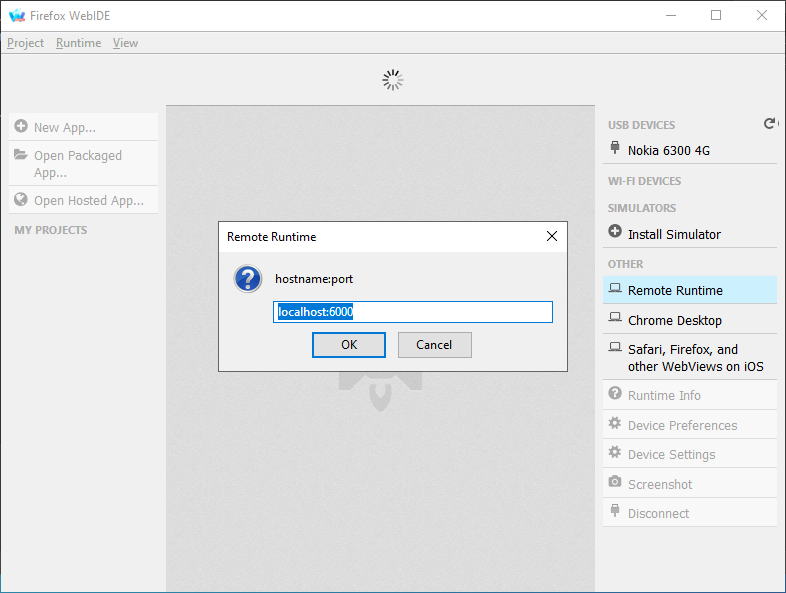Maximize the Firefox WebIDE window

pyautogui.click(x=716, y=16)
